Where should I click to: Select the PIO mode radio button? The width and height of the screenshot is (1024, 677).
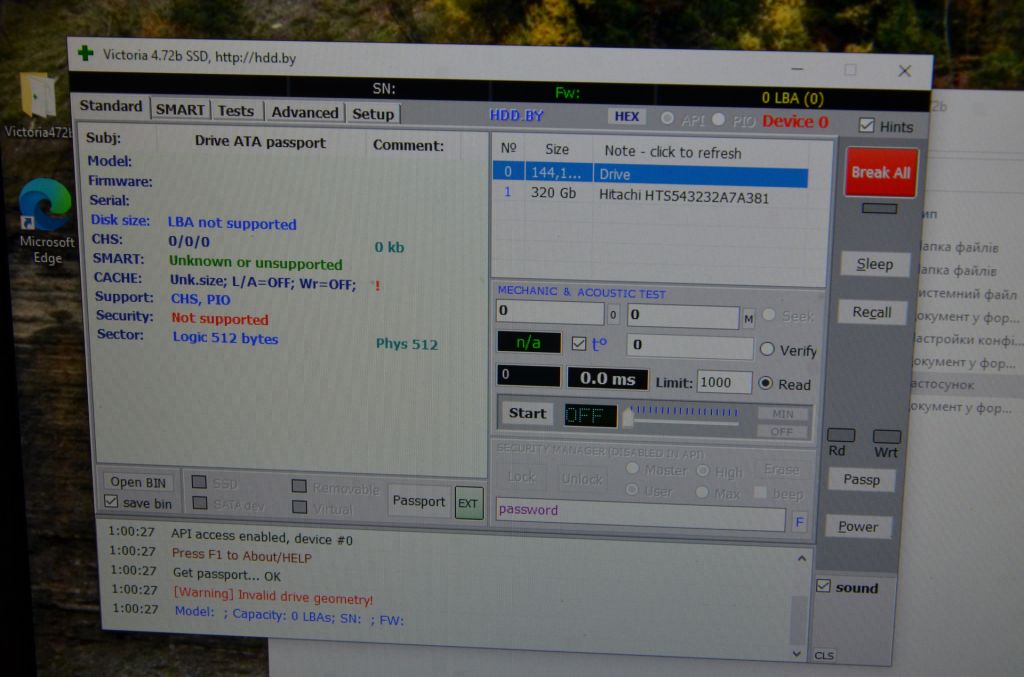(x=718, y=119)
